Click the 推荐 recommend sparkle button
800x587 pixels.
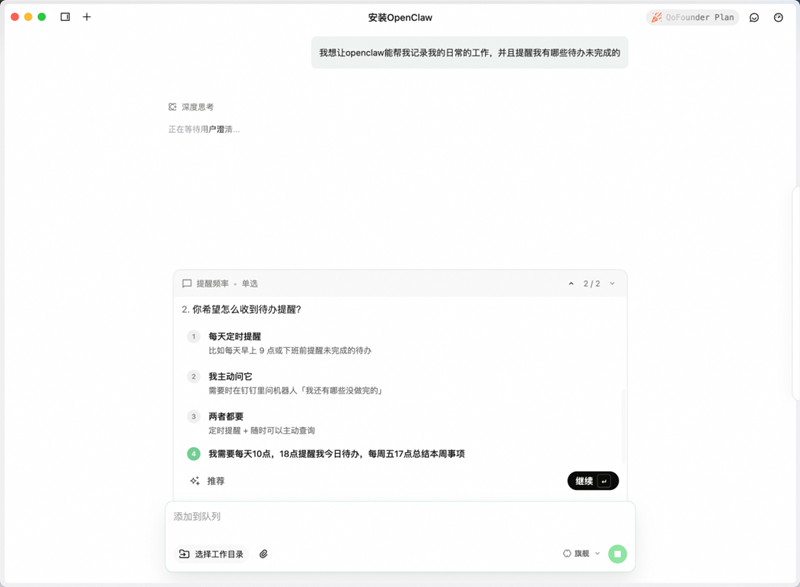(207, 481)
